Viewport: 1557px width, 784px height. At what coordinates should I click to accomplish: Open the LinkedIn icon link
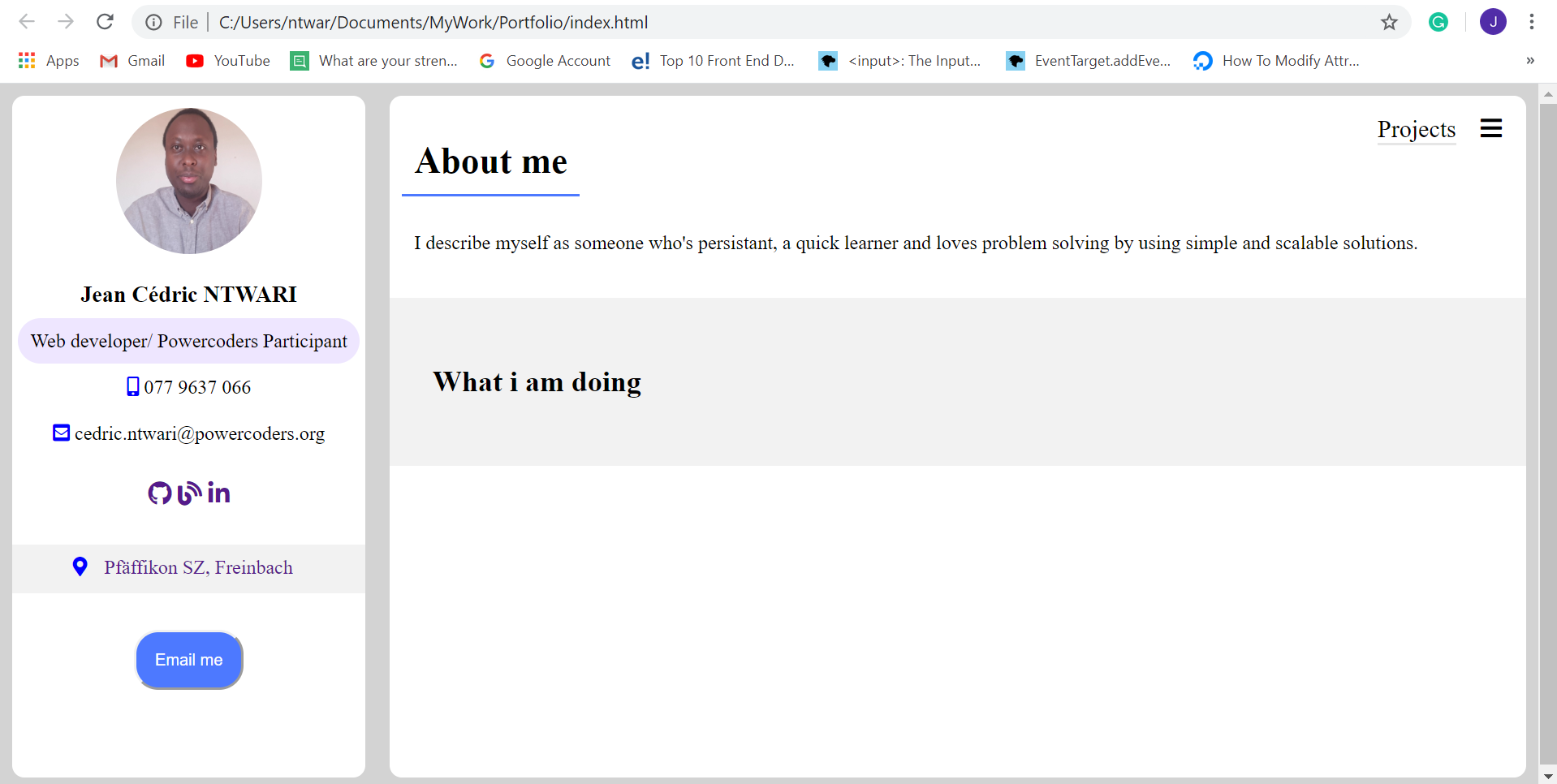(x=218, y=493)
